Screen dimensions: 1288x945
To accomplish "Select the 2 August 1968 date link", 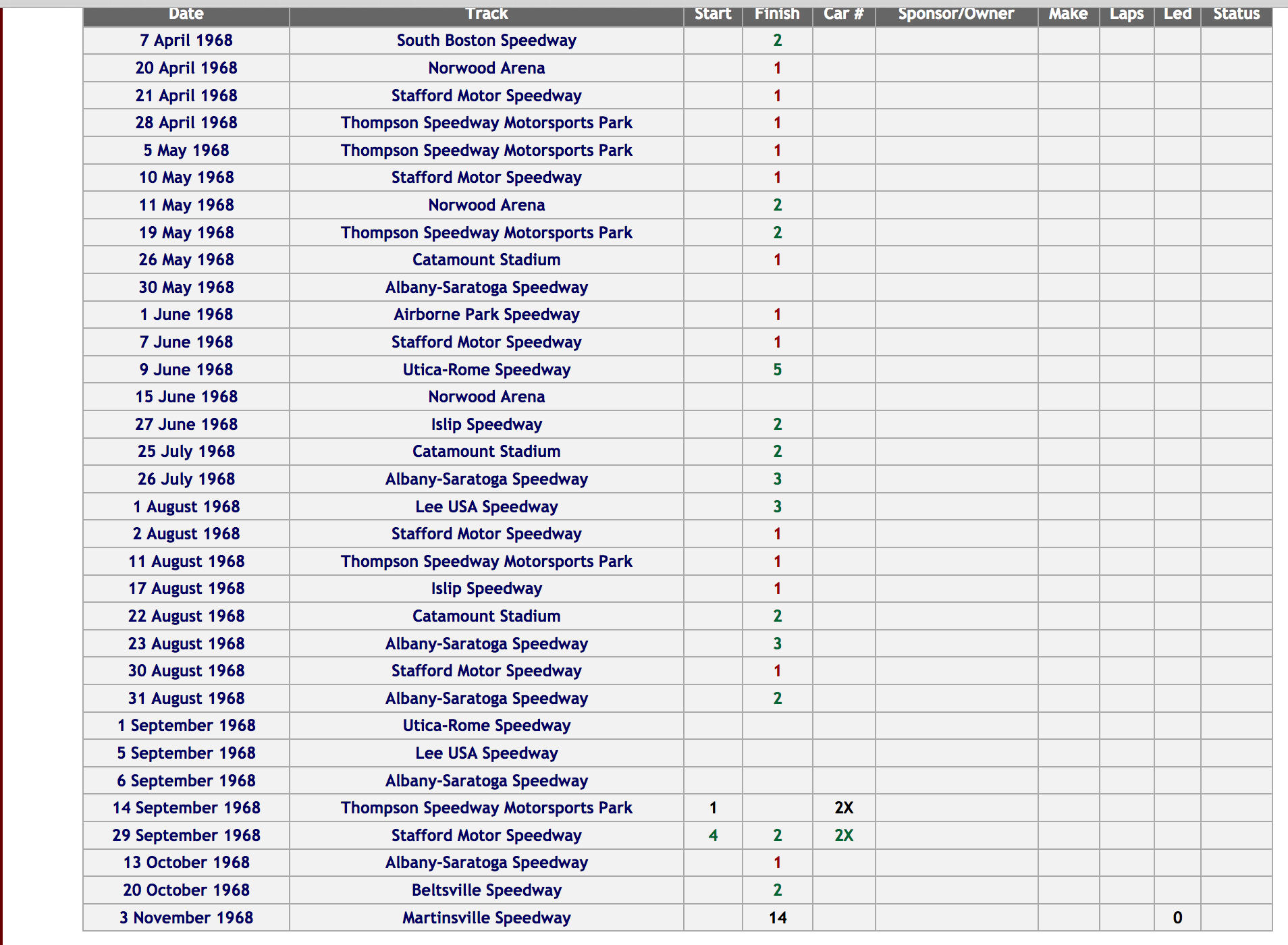I will [186, 534].
